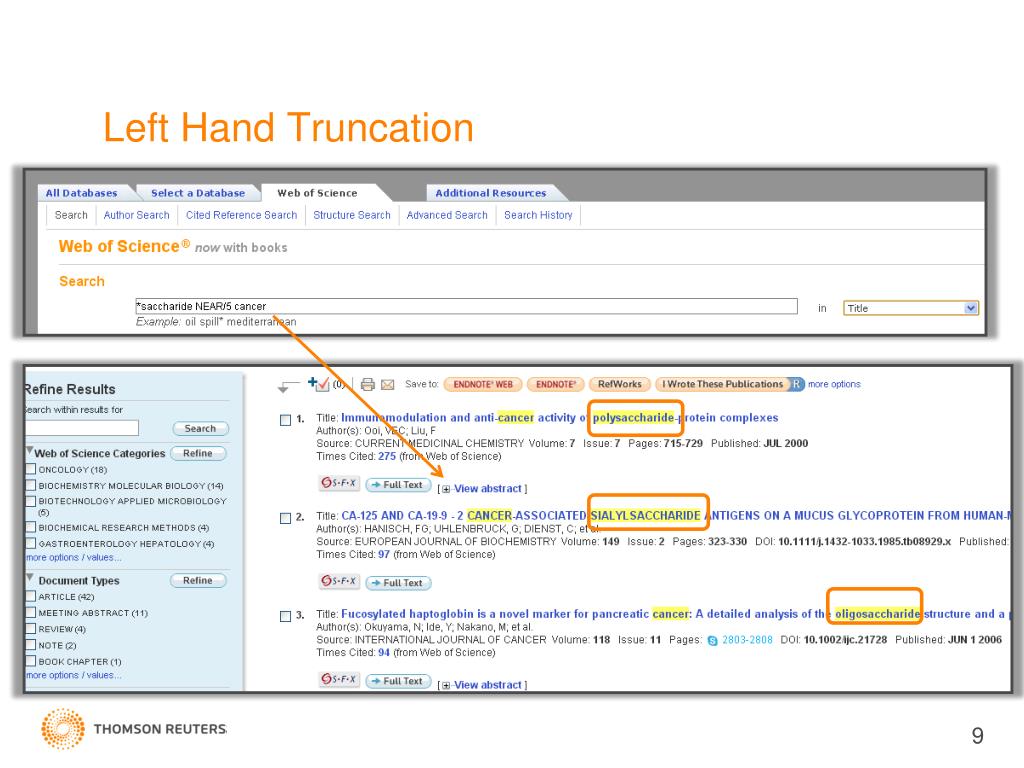Check BIOCHEMISTRY MOLECULAR BIOLOGY (14) category
1024x768 pixels.
[30, 485]
